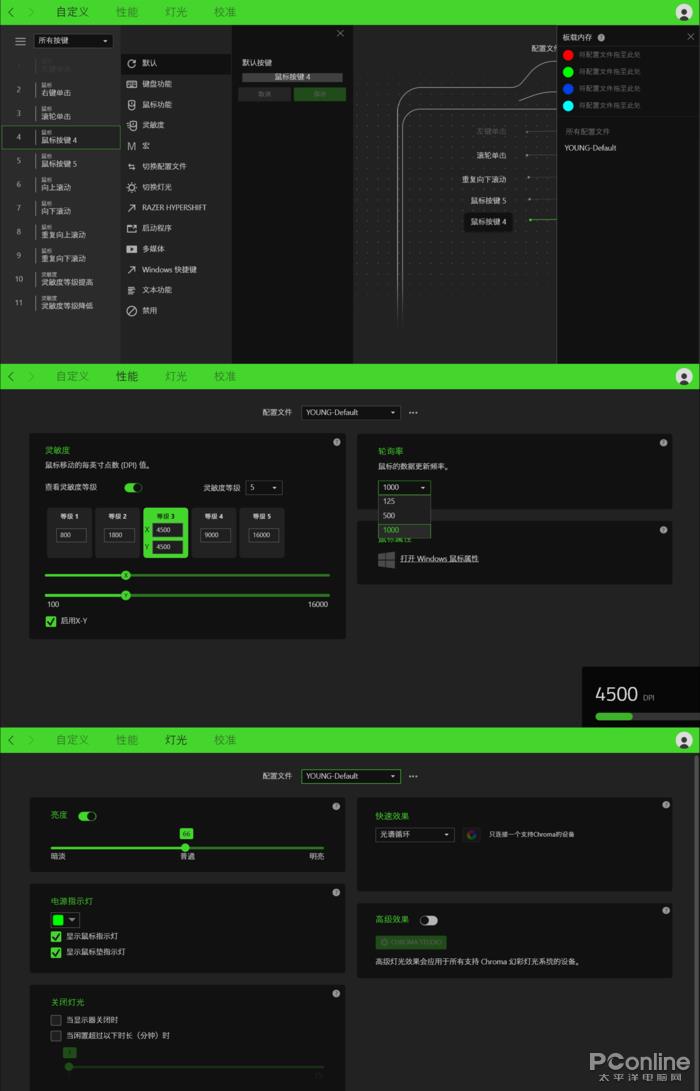
Task: Go back using arrow on 性能 screen
Action: (x=11, y=376)
